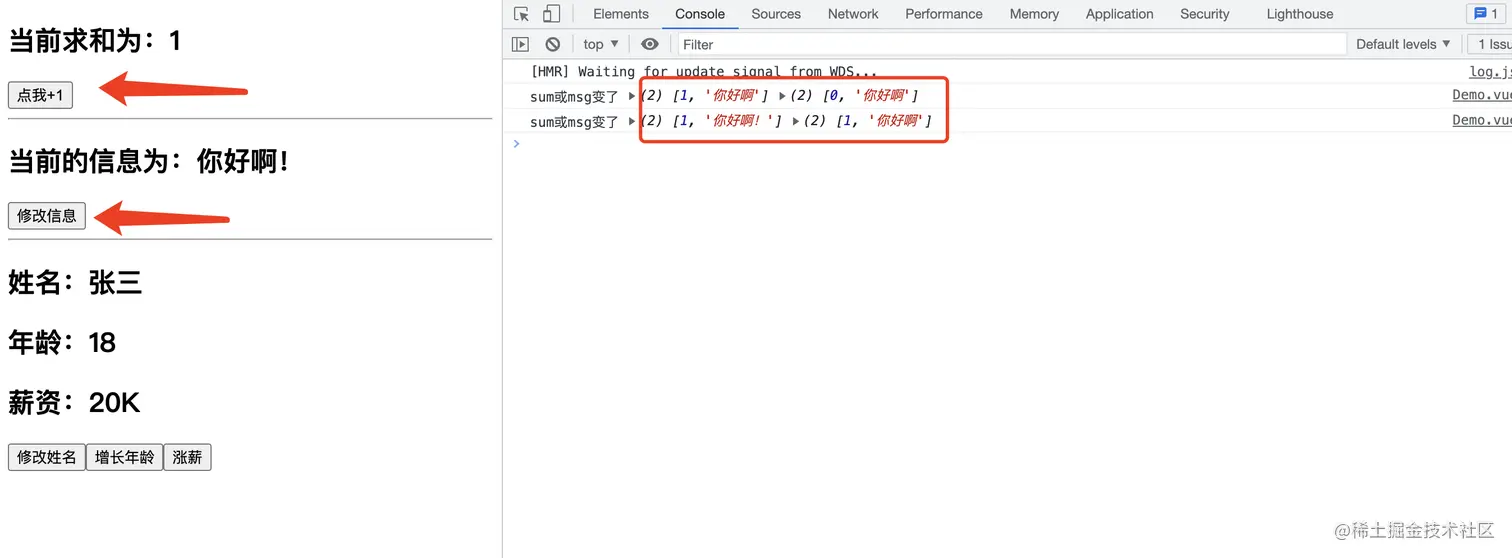Expand array [0, '你好啊'] in first log
This screenshot has height=558, width=1512.
click(782, 96)
